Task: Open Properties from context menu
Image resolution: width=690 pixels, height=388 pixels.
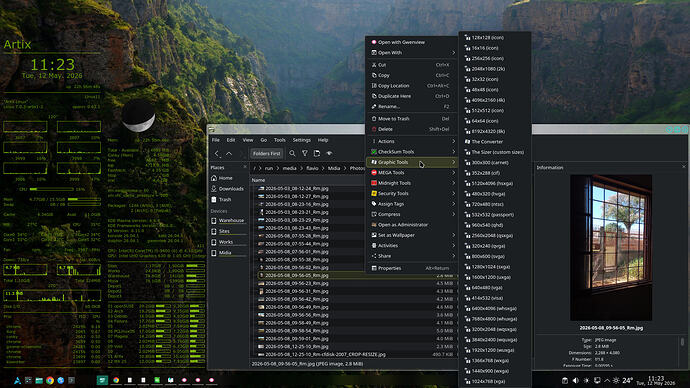Action: 412,268
